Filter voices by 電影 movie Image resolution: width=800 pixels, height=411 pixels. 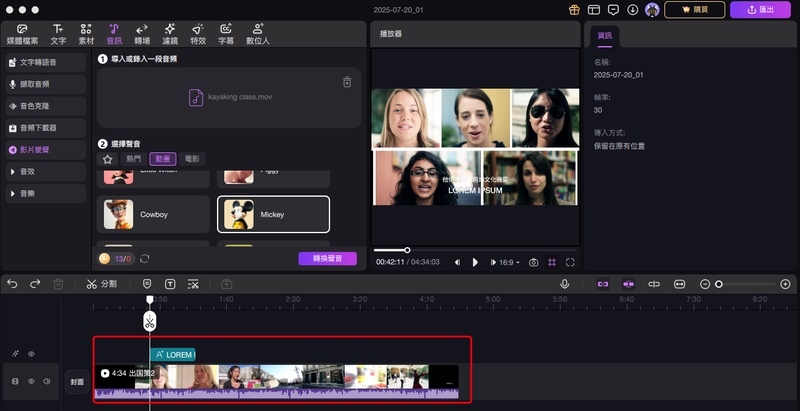coord(192,159)
